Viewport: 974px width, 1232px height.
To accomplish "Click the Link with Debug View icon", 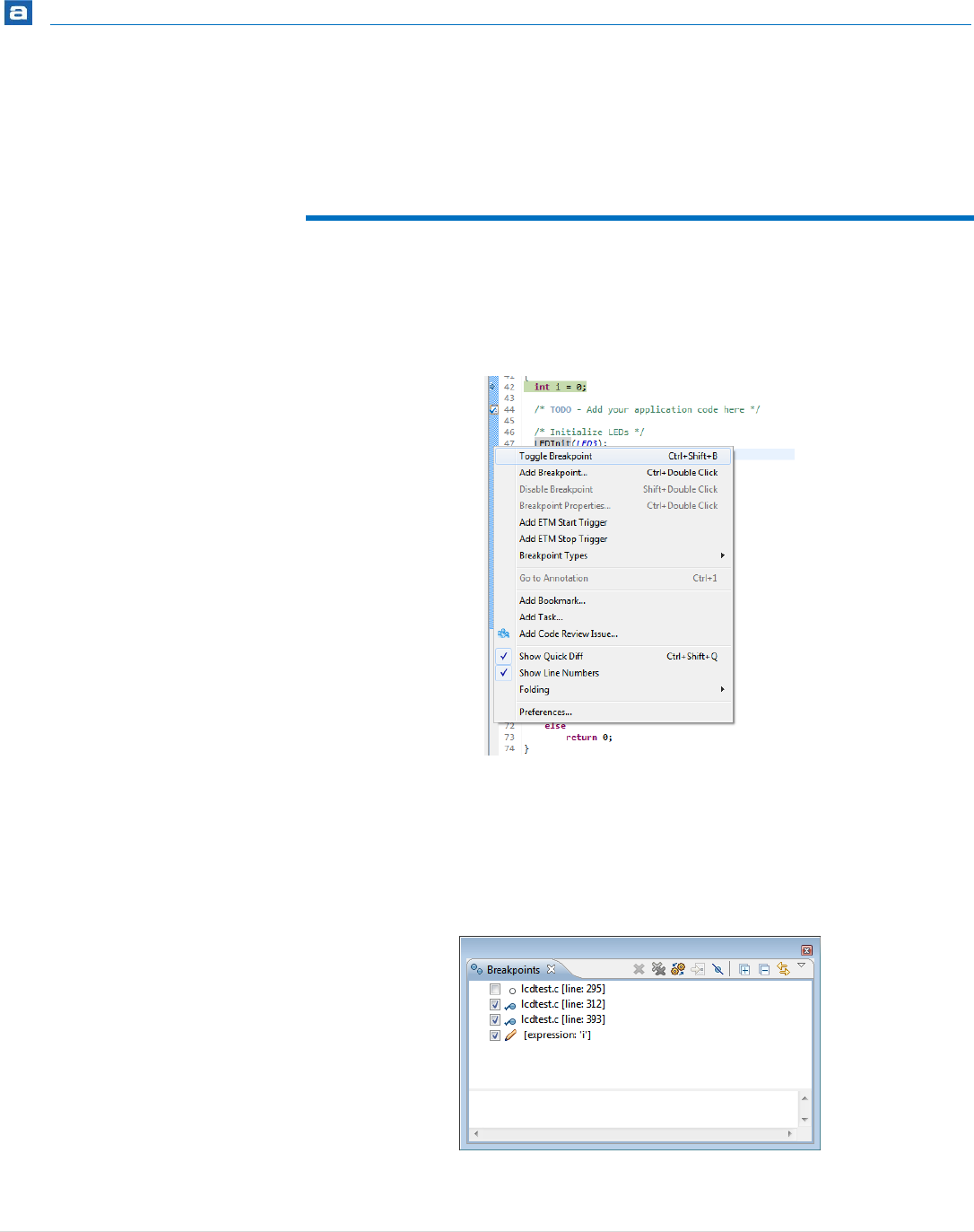I will [x=783, y=969].
